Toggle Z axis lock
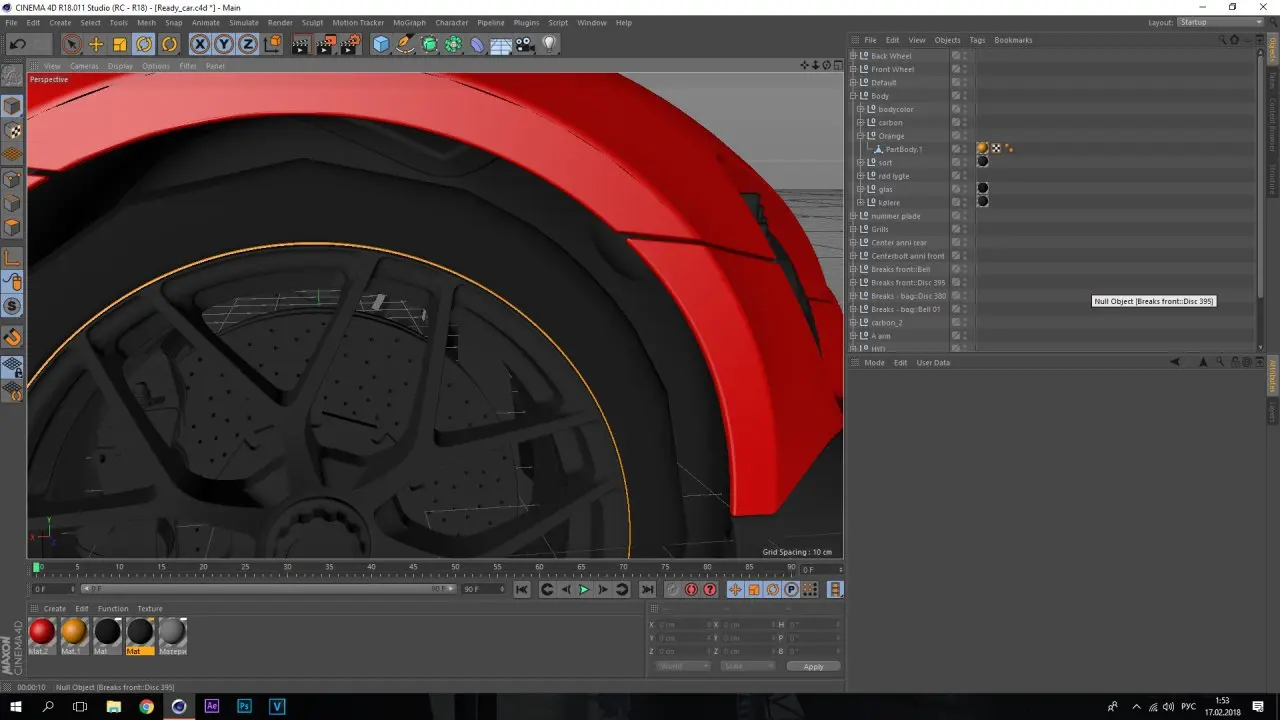1280x720 pixels. tap(247, 44)
